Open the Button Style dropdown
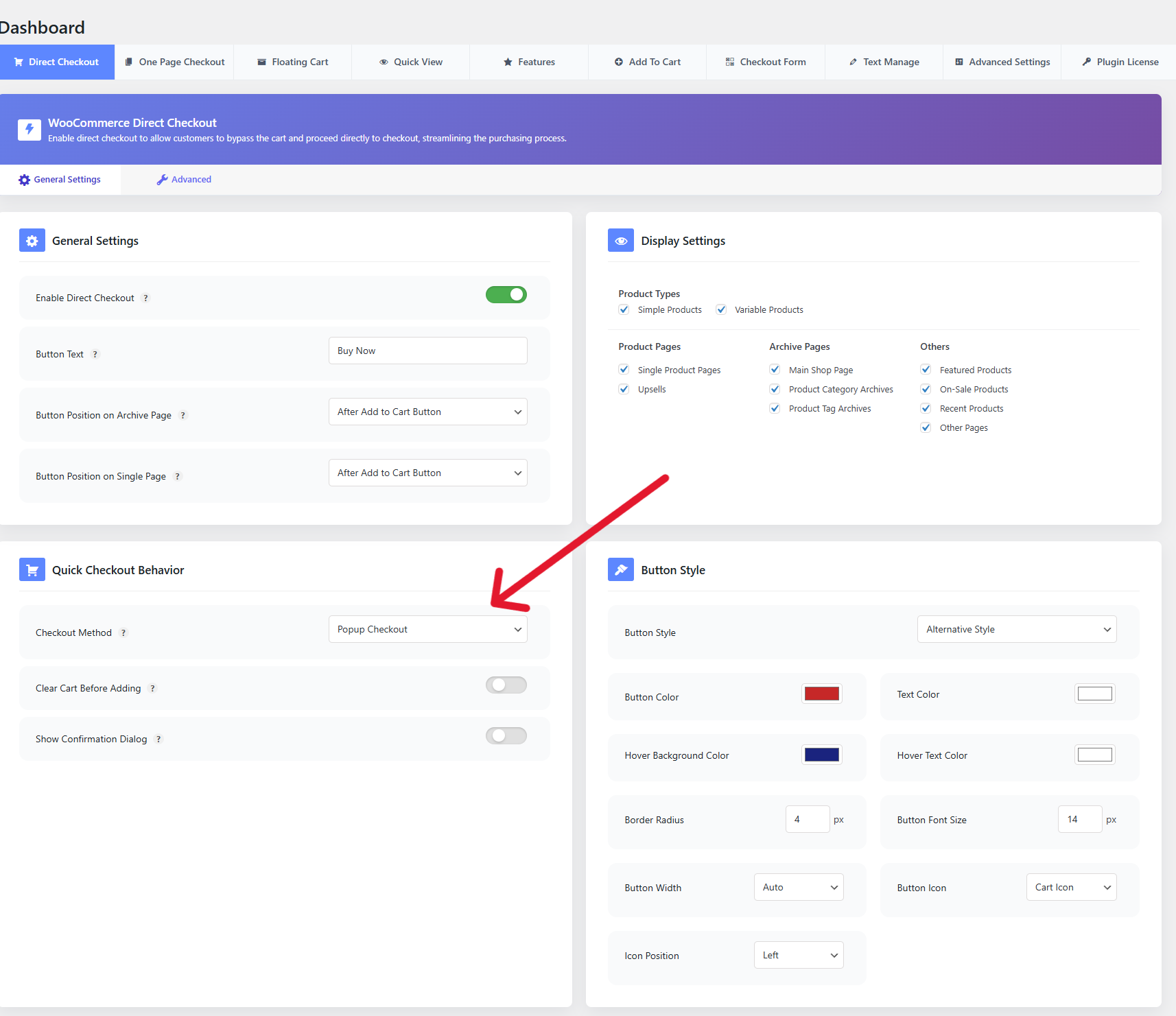1176x1016 pixels. 1017,629
